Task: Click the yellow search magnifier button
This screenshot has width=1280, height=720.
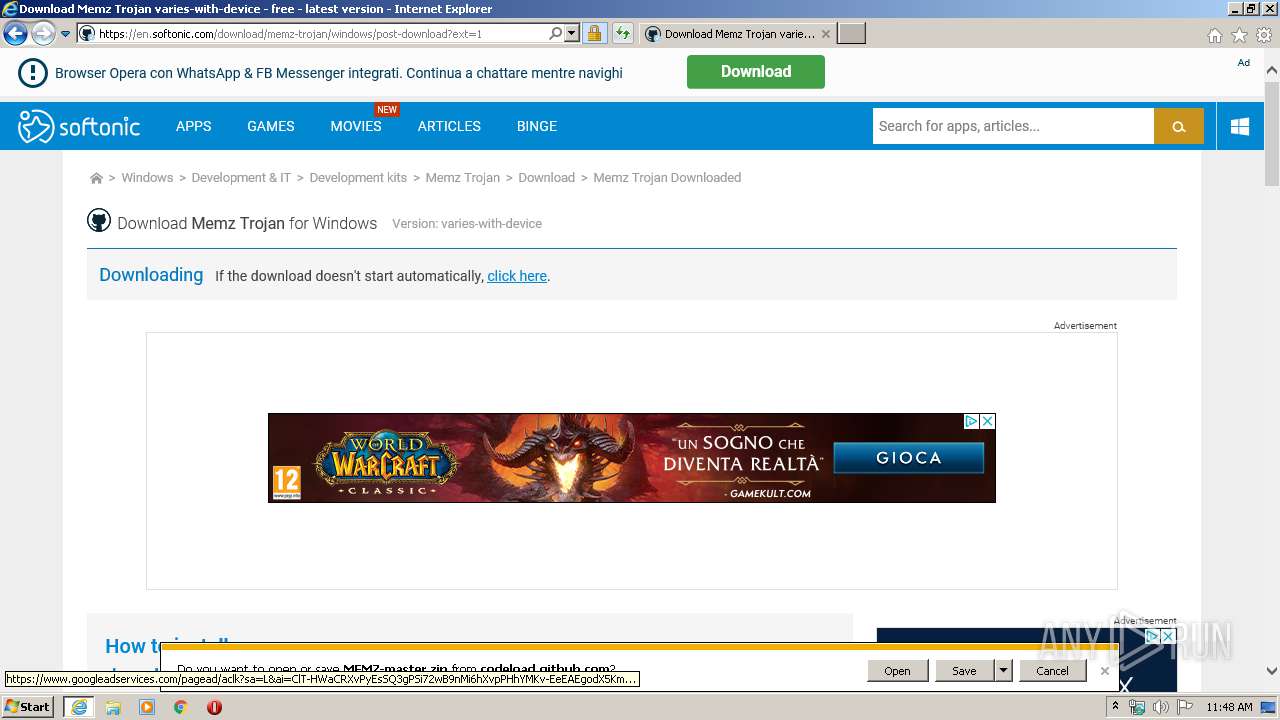Action: pyautogui.click(x=1179, y=126)
